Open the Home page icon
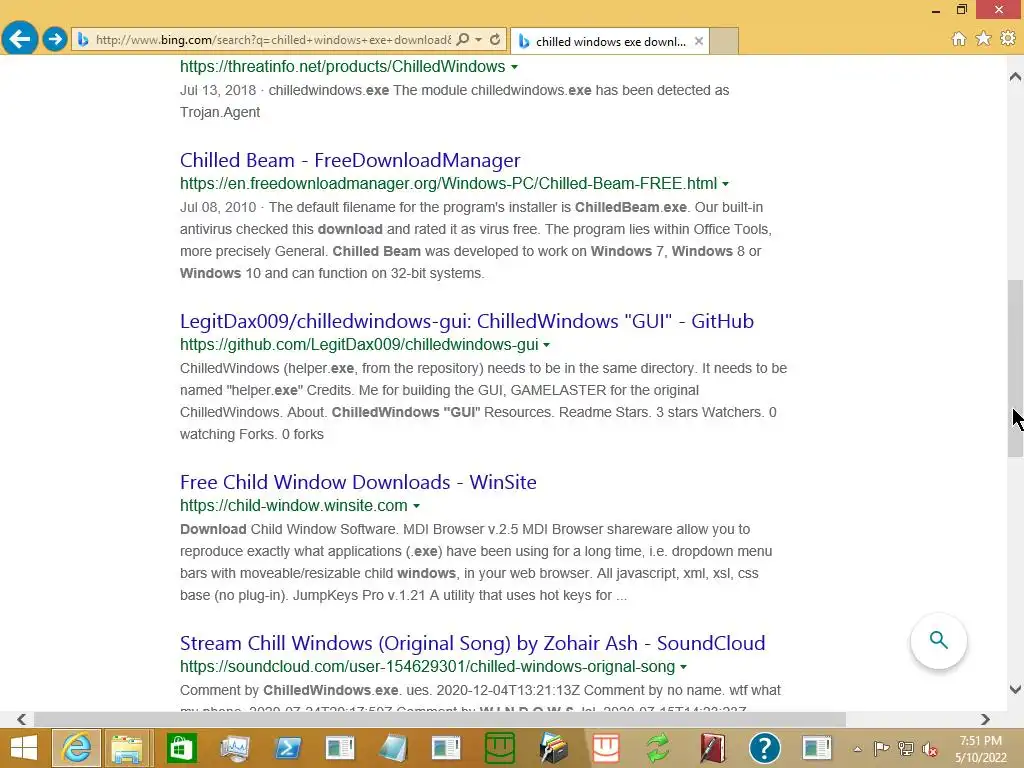1024x768 pixels. pyautogui.click(x=959, y=39)
